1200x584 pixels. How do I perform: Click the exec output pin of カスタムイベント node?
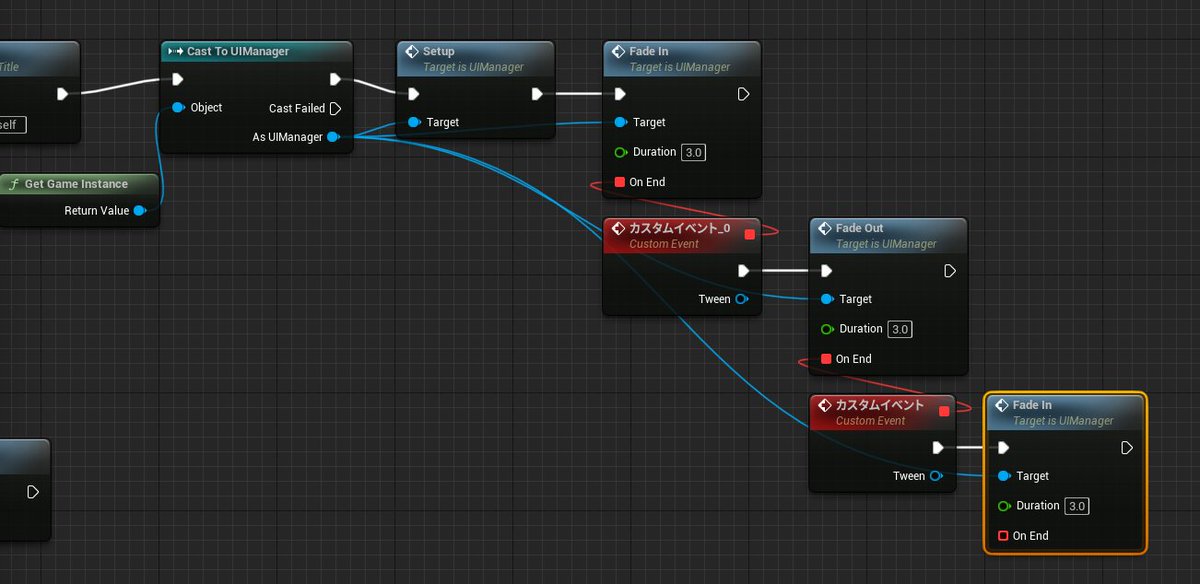click(x=937, y=448)
